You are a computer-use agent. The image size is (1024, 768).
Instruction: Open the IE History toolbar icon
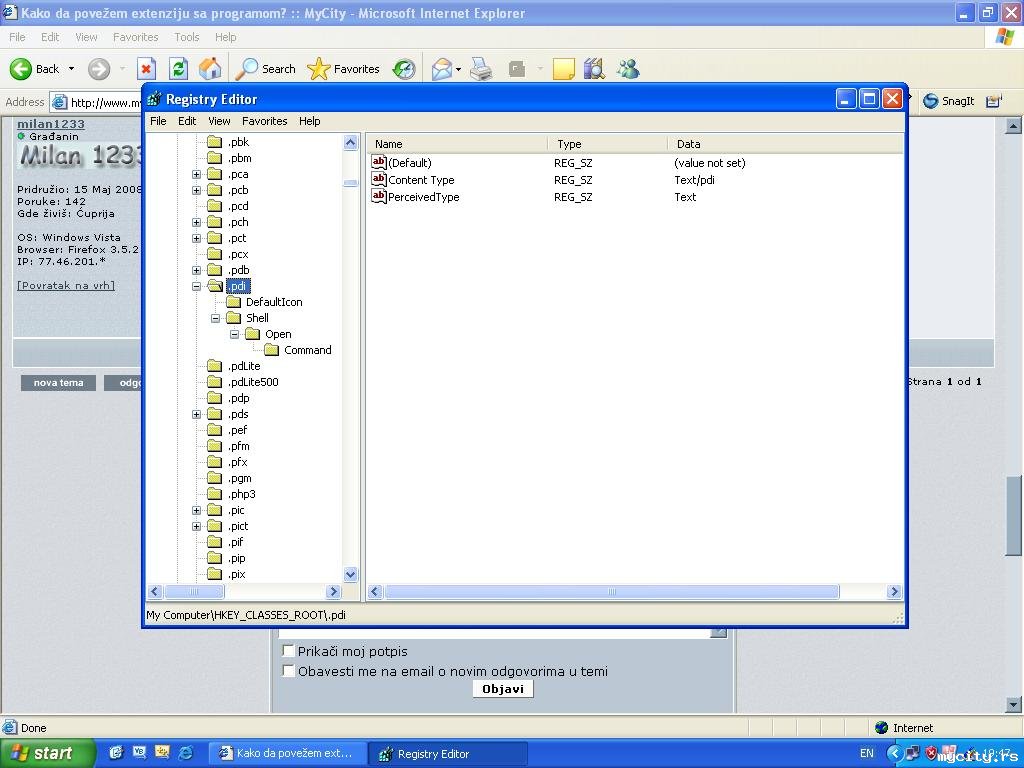(404, 69)
